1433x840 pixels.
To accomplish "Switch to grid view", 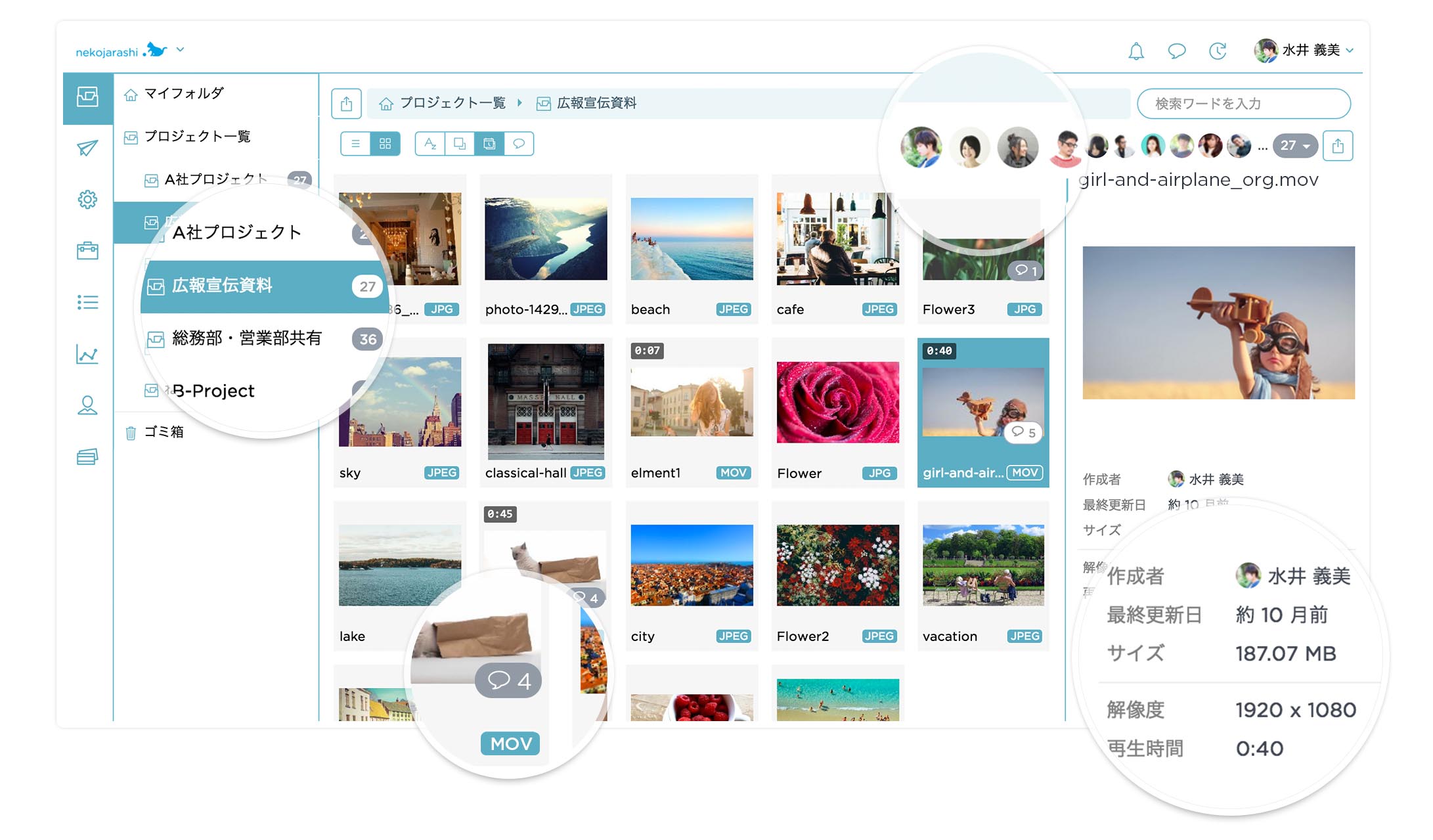I will tap(386, 144).
